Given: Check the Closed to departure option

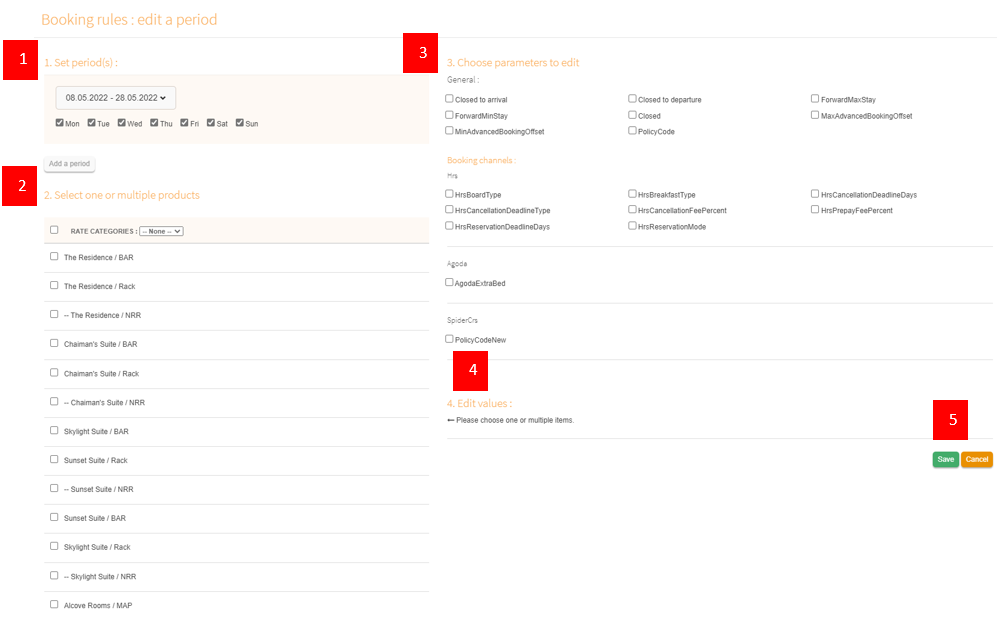Looking at the screenshot, I should click(632, 99).
